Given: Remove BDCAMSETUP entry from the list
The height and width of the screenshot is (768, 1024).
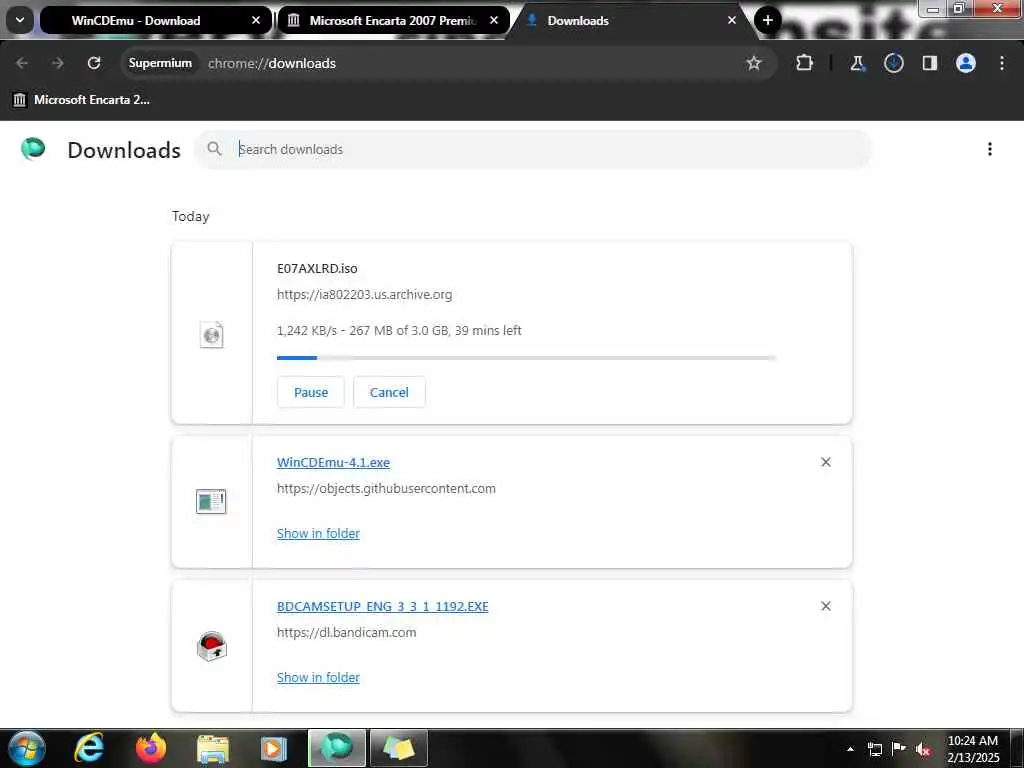Looking at the screenshot, I should coord(825,606).
